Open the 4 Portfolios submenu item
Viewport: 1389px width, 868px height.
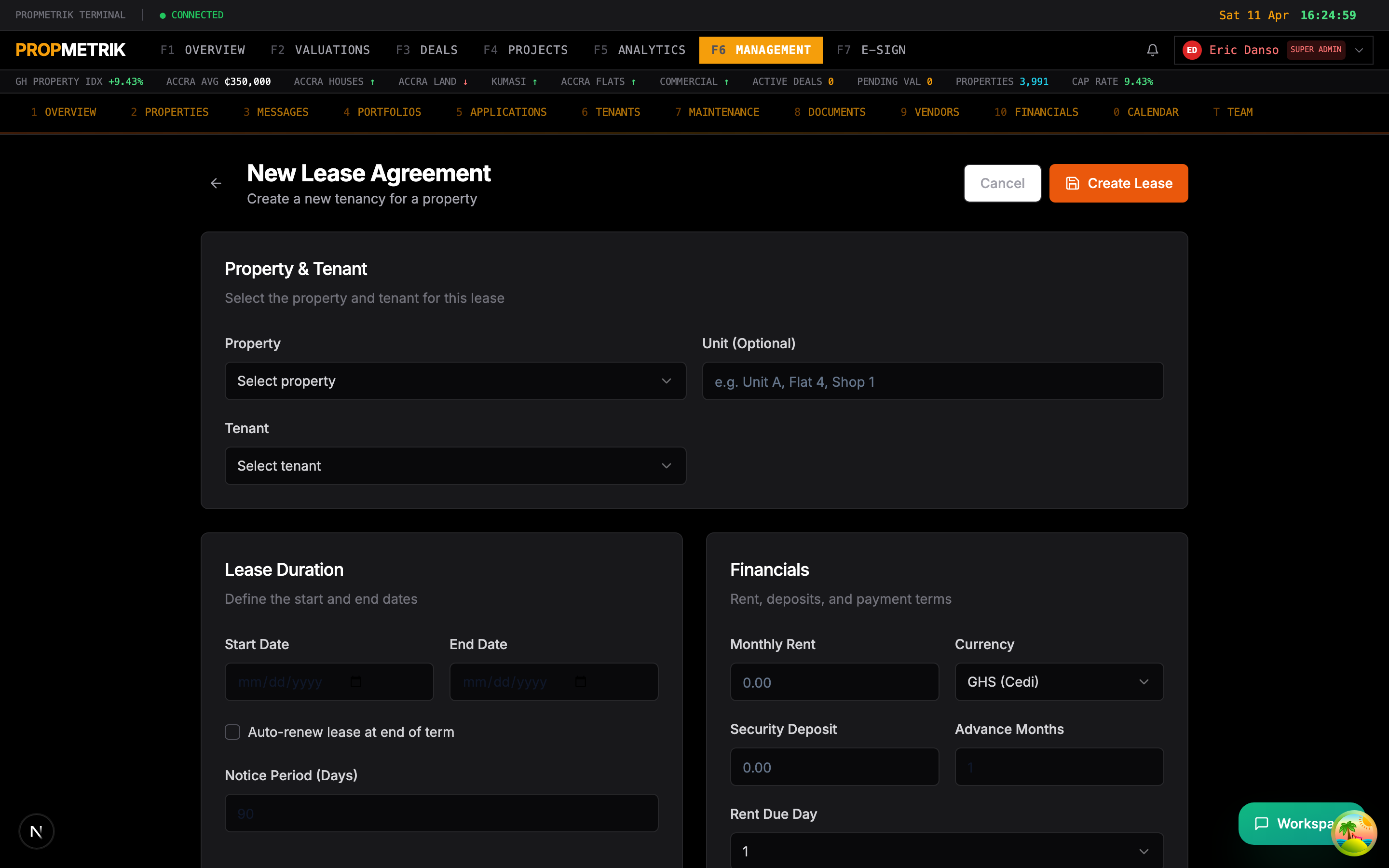click(x=382, y=112)
